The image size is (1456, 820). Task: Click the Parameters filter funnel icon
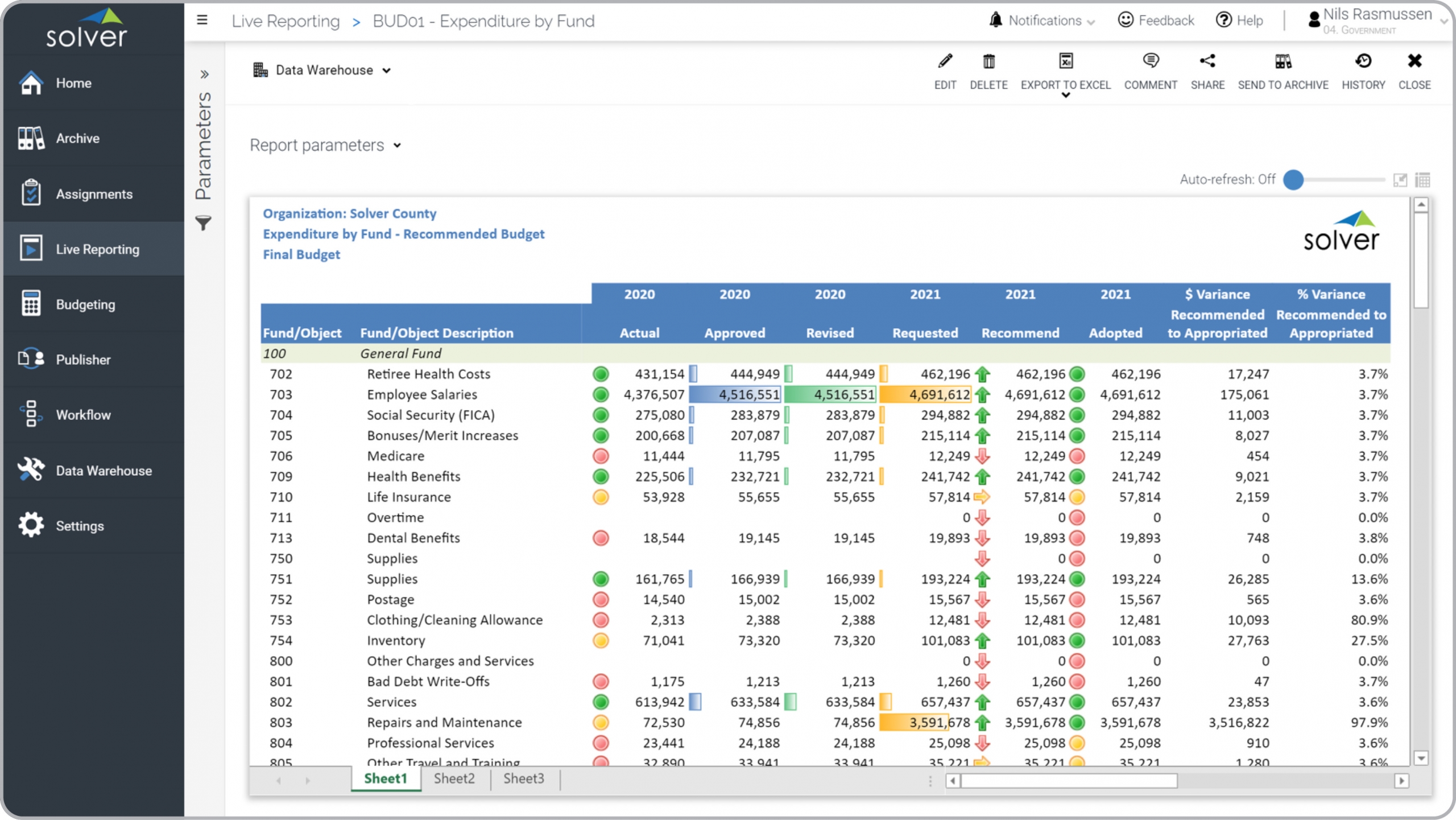(204, 222)
